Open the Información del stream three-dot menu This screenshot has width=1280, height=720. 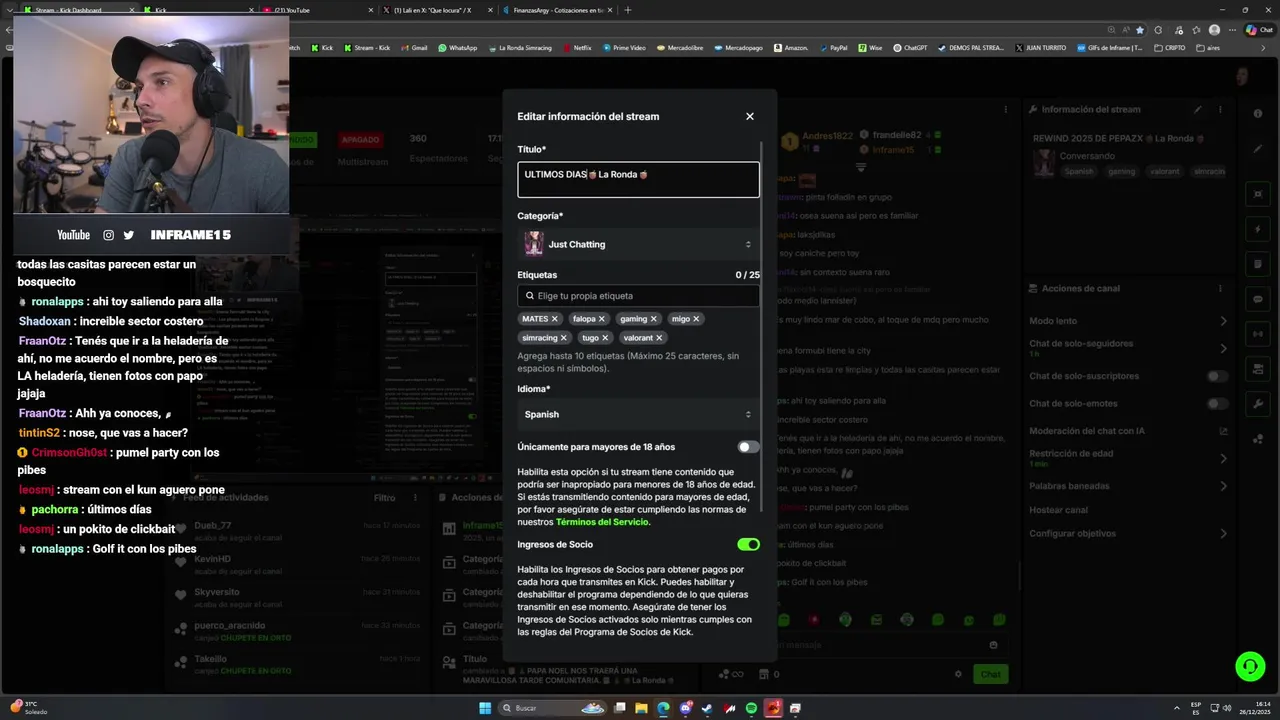point(1220,110)
